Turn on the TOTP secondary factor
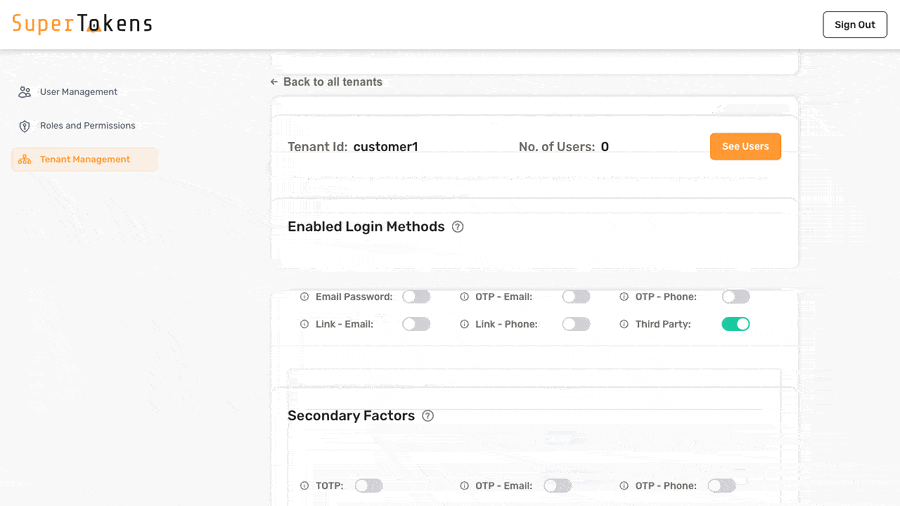This screenshot has height=506, width=900. click(x=368, y=486)
